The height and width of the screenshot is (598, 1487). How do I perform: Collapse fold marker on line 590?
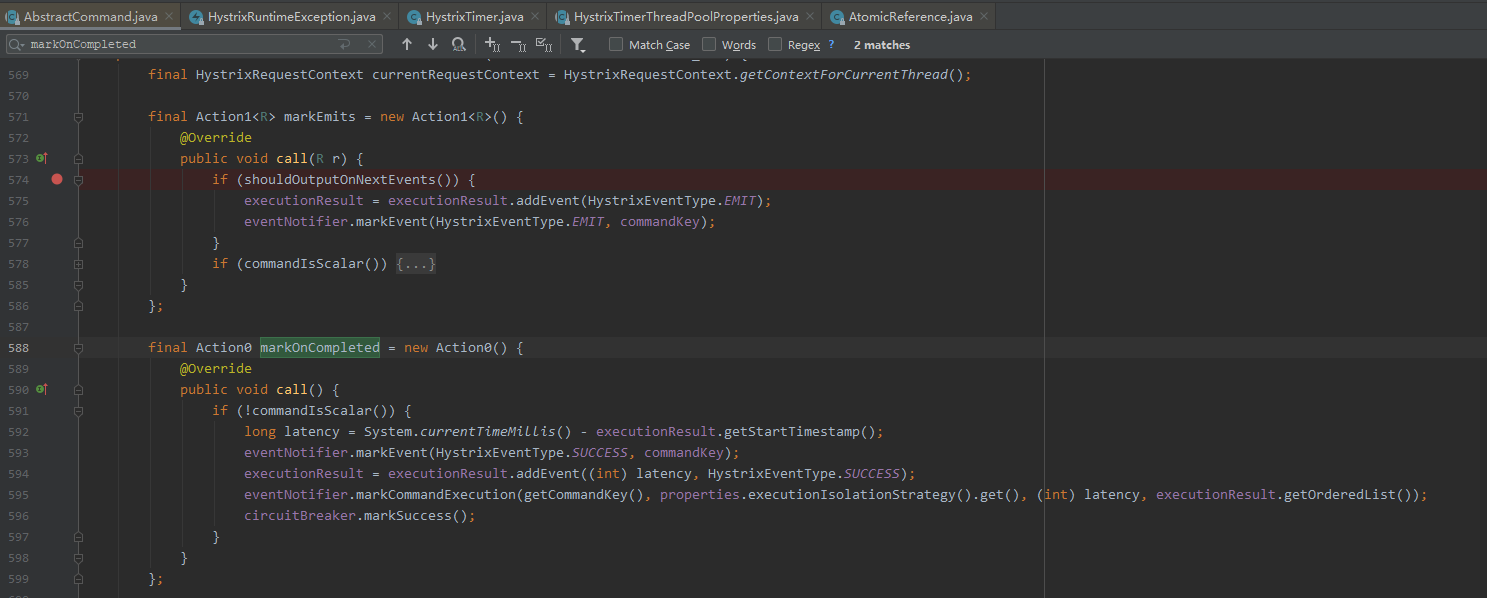pyautogui.click(x=78, y=390)
